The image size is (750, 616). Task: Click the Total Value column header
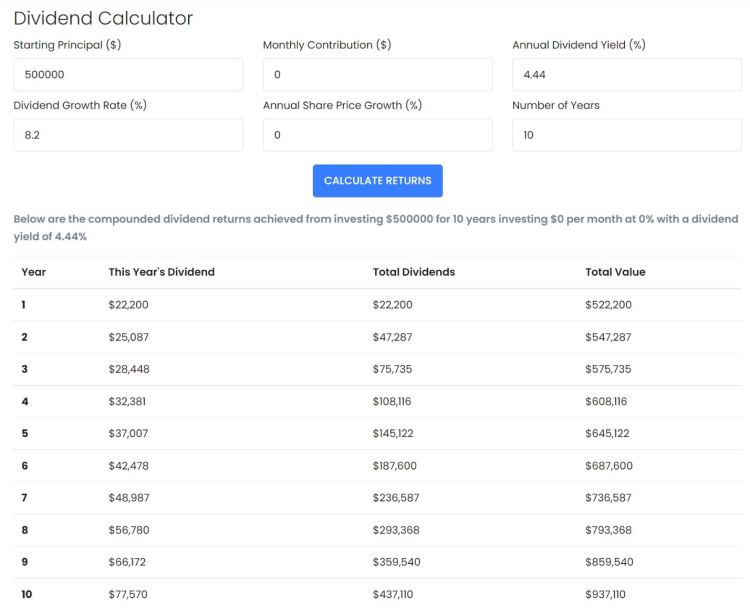click(x=615, y=272)
